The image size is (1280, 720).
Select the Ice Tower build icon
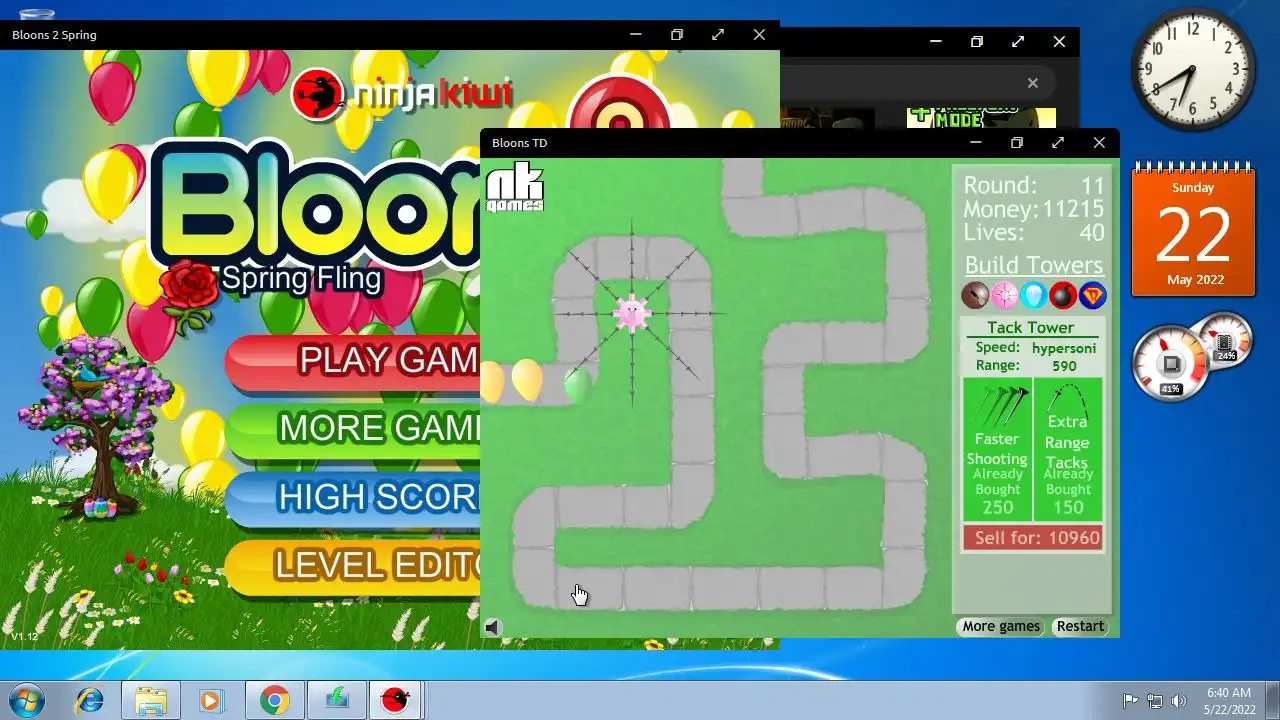click(1033, 295)
